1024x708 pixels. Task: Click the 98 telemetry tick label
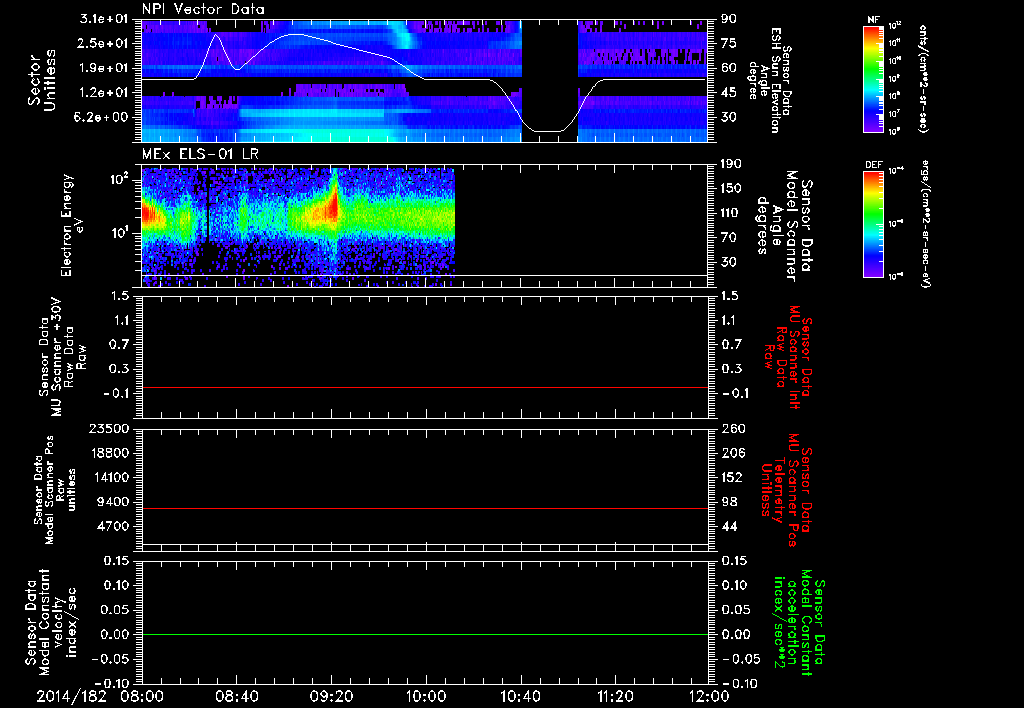click(x=729, y=502)
